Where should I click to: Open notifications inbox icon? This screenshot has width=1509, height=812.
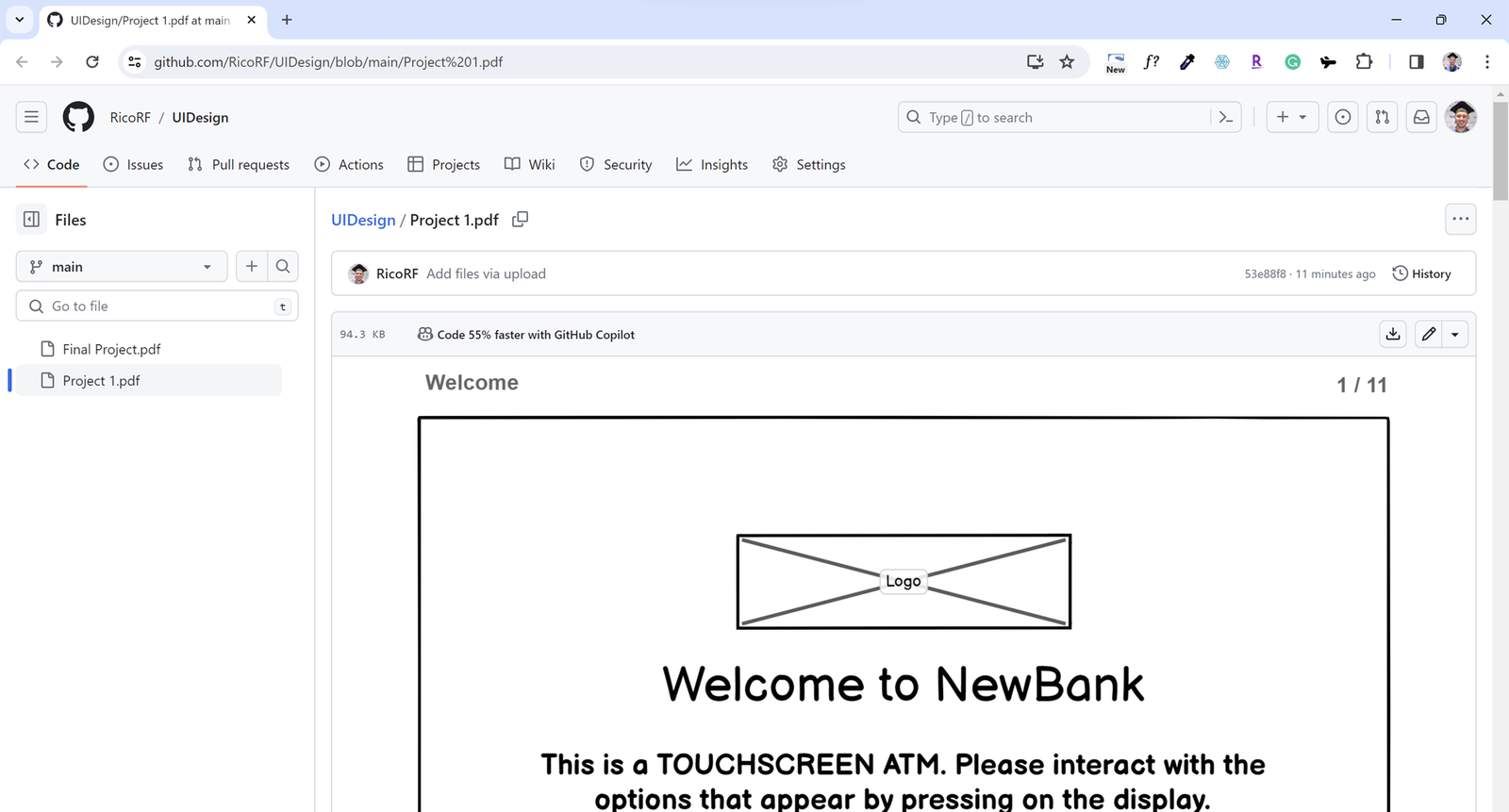pos(1421,117)
